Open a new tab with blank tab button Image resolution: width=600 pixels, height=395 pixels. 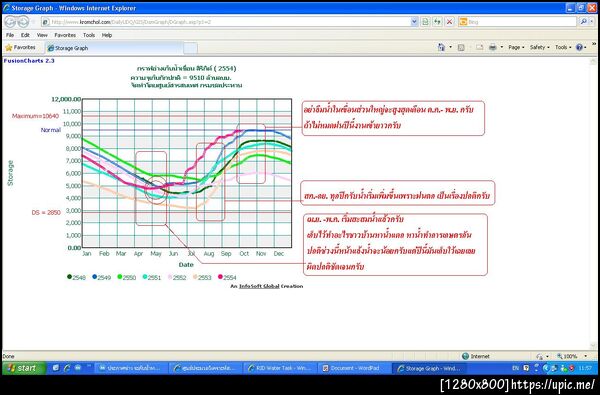click(x=191, y=48)
